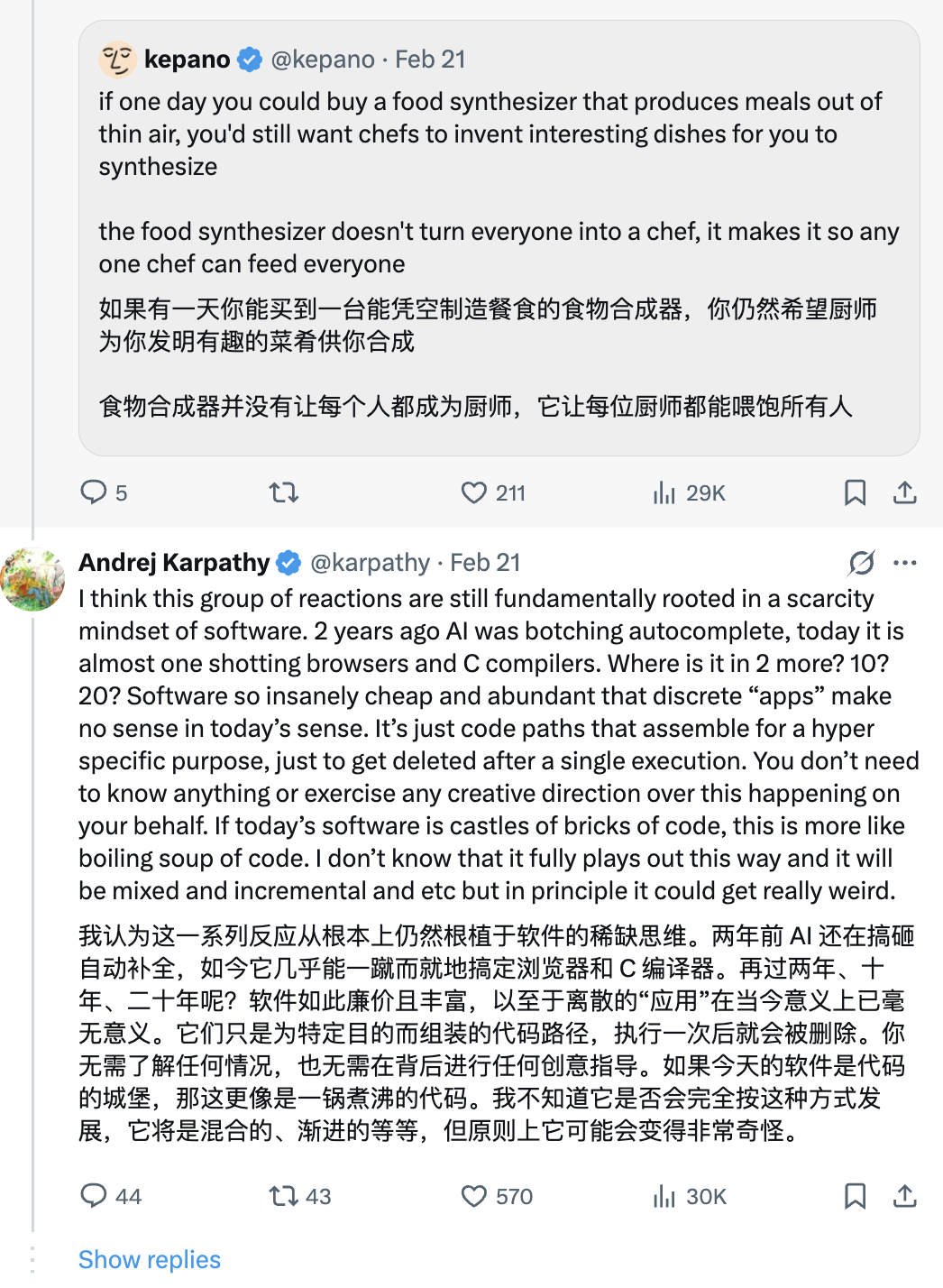The height and width of the screenshot is (1288, 943).
Task: Open Grok icon on Karpathy's post
Action: 861,563
